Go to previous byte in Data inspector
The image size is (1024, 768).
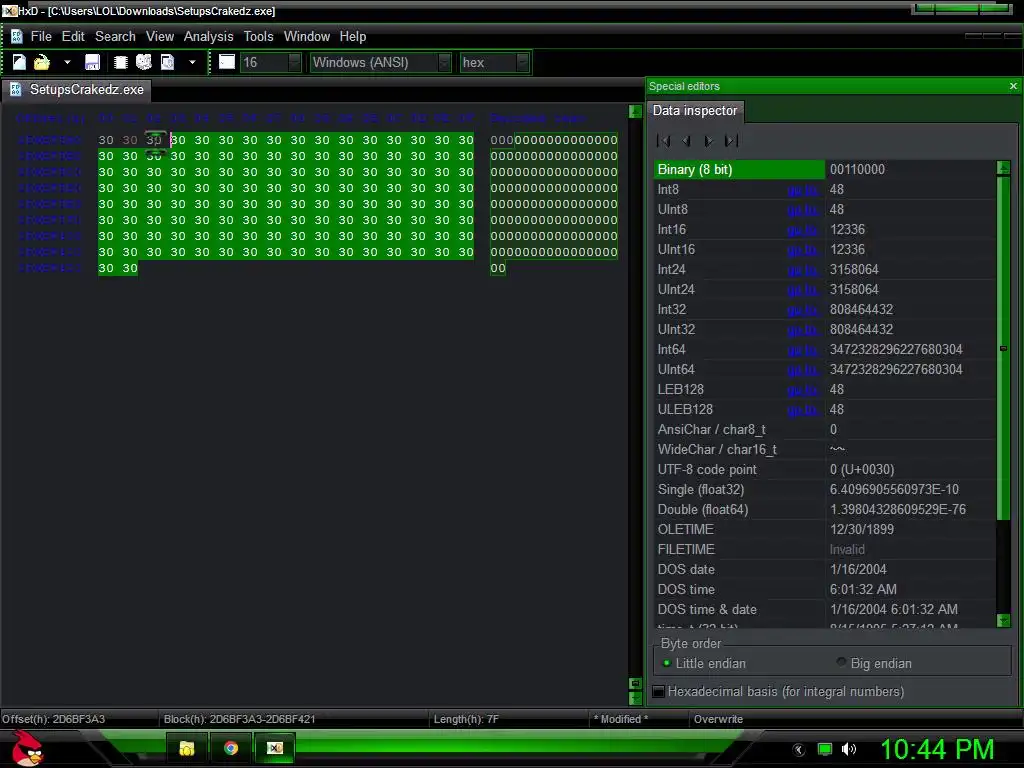686,140
